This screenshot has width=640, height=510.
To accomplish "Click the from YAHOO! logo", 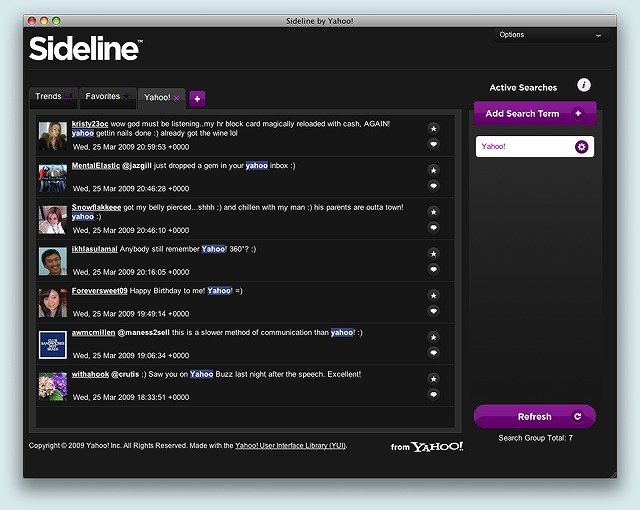I will point(427,447).
